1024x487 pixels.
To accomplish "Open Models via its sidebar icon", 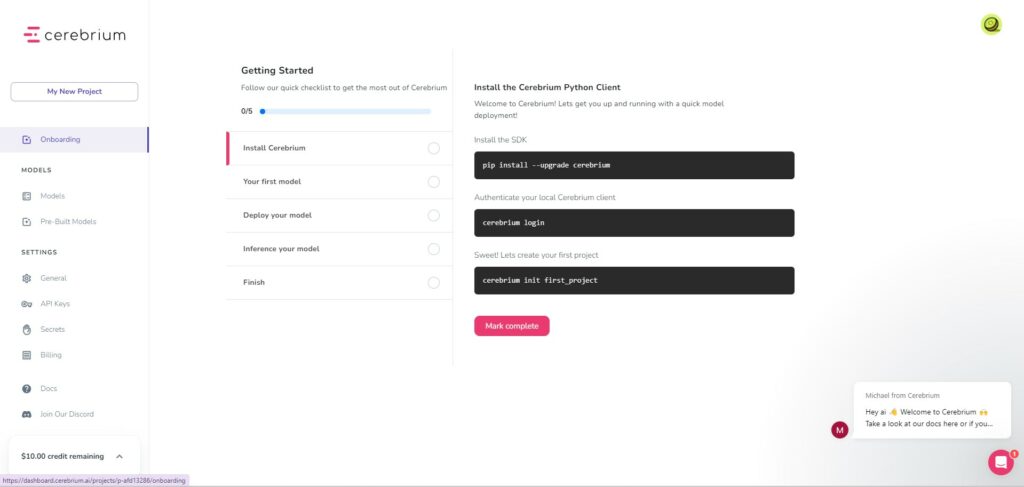I will point(27,196).
